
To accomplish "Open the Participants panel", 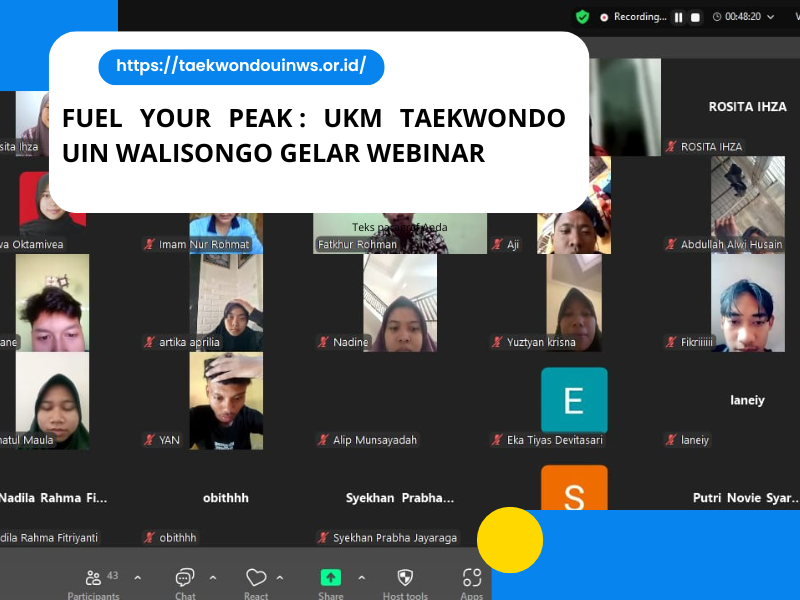I will pyautogui.click(x=93, y=579).
